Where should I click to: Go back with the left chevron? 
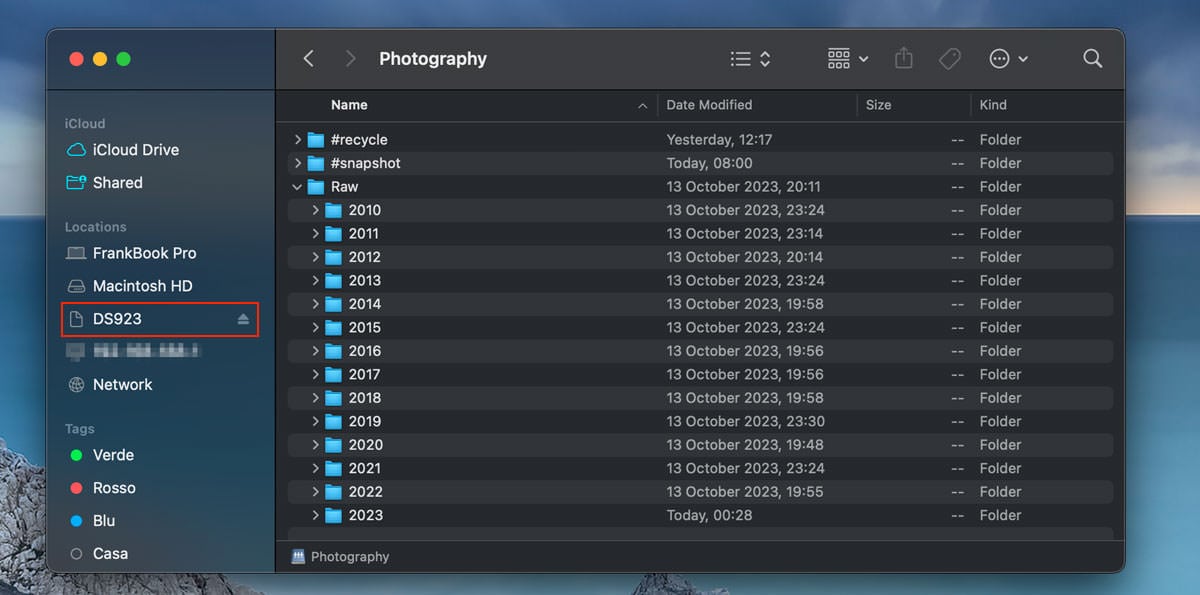pos(309,59)
